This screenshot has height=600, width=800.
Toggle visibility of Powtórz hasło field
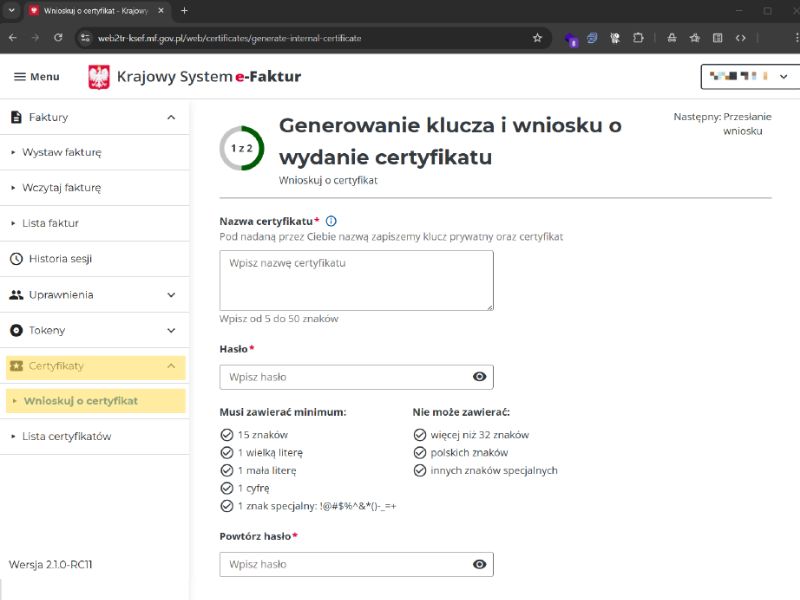point(479,564)
